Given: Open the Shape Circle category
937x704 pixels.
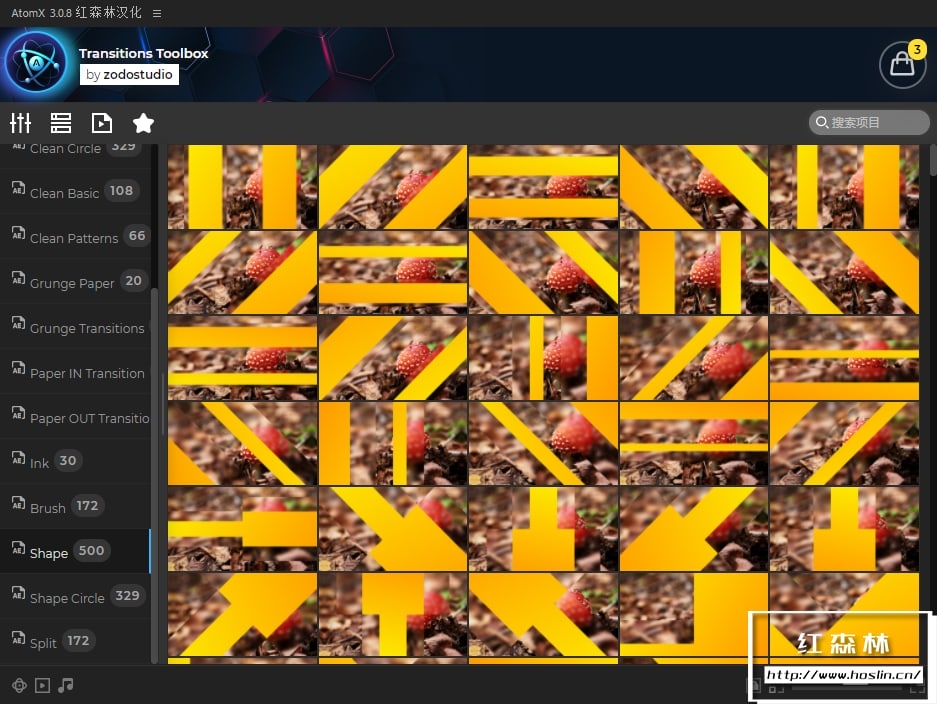Looking at the screenshot, I should pos(75,596).
